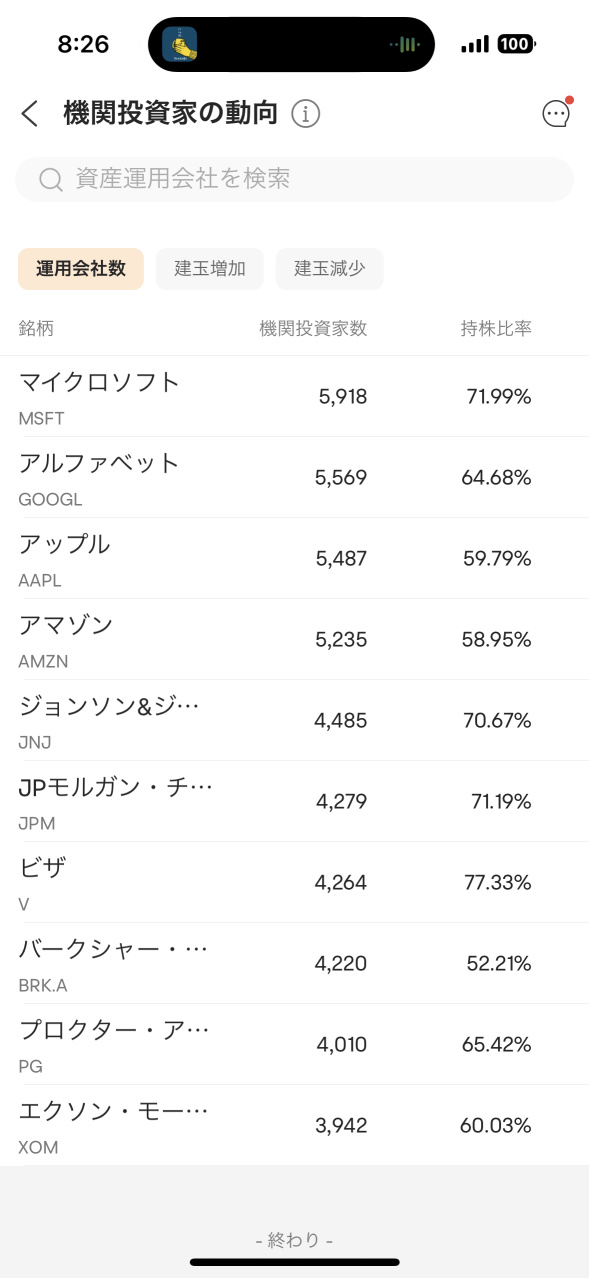Viewport: 589px width, 1278px height.
Task: Tap the magnifier search icon
Action: [x=51, y=180]
